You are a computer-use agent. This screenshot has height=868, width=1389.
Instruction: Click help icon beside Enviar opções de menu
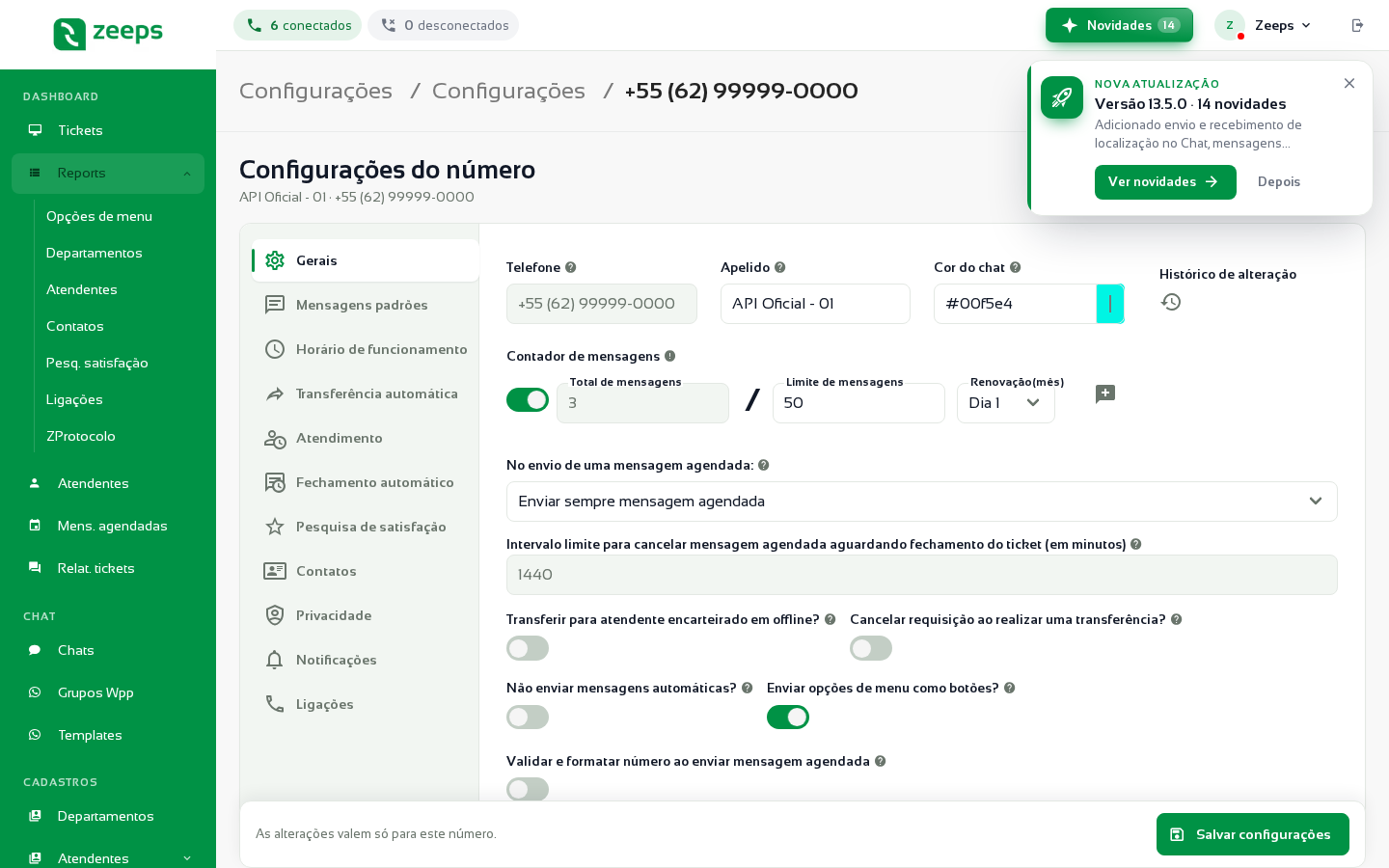click(1010, 688)
